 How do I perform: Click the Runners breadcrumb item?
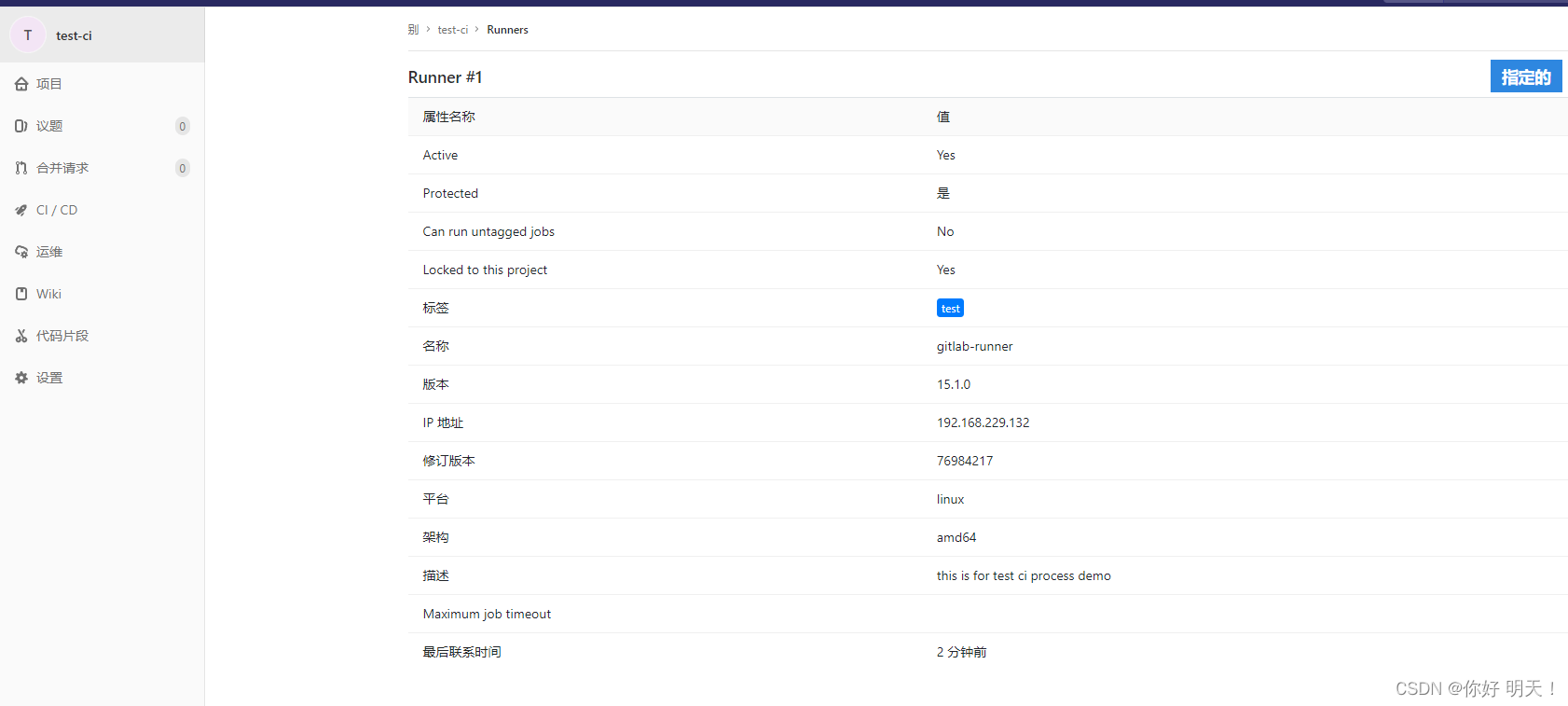[507, 30]
